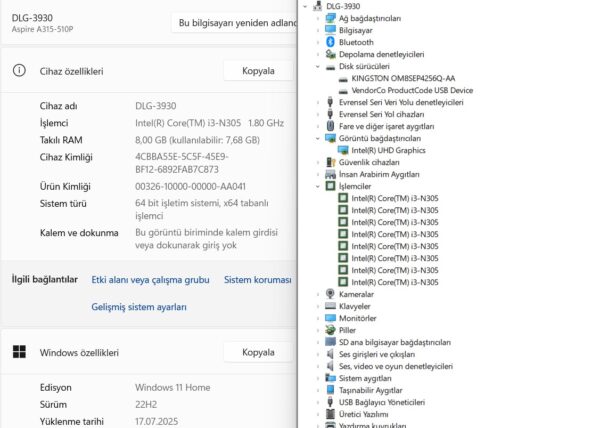Open the Sistem koruması link
The width and height of the screenshot is (600, 428).
(257, 280)
